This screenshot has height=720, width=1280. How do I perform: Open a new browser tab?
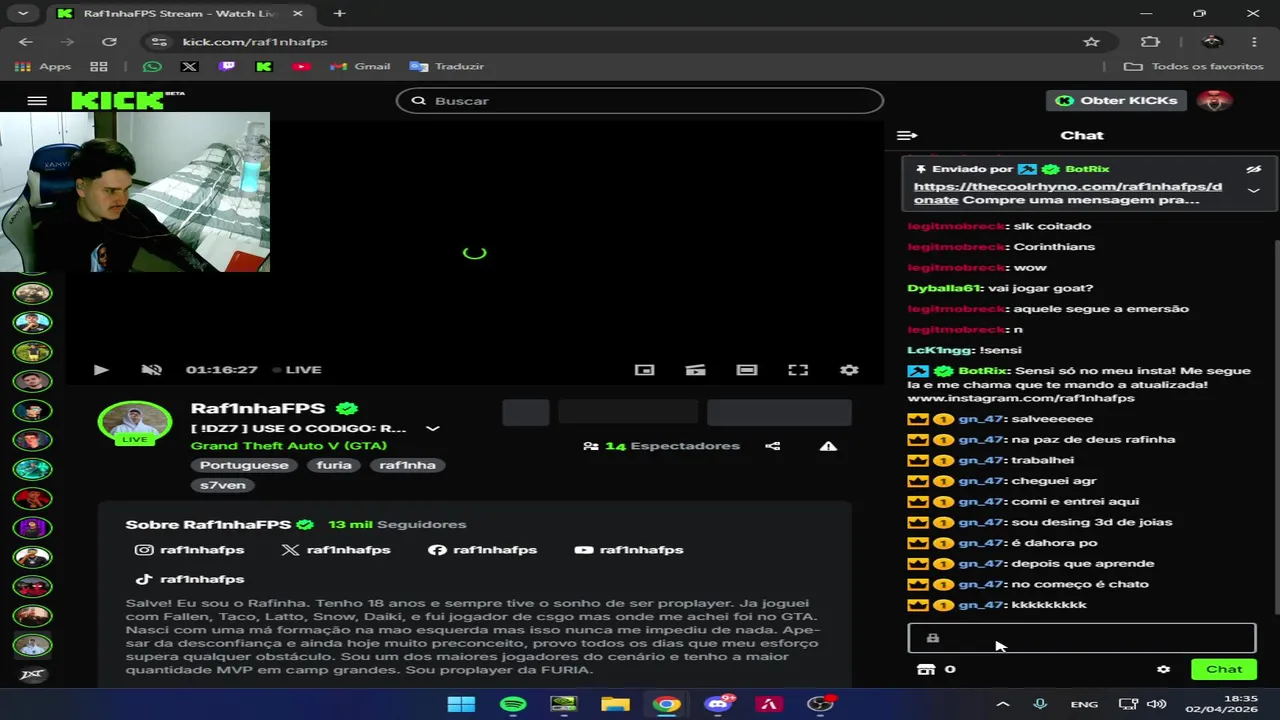click(340, 13)
